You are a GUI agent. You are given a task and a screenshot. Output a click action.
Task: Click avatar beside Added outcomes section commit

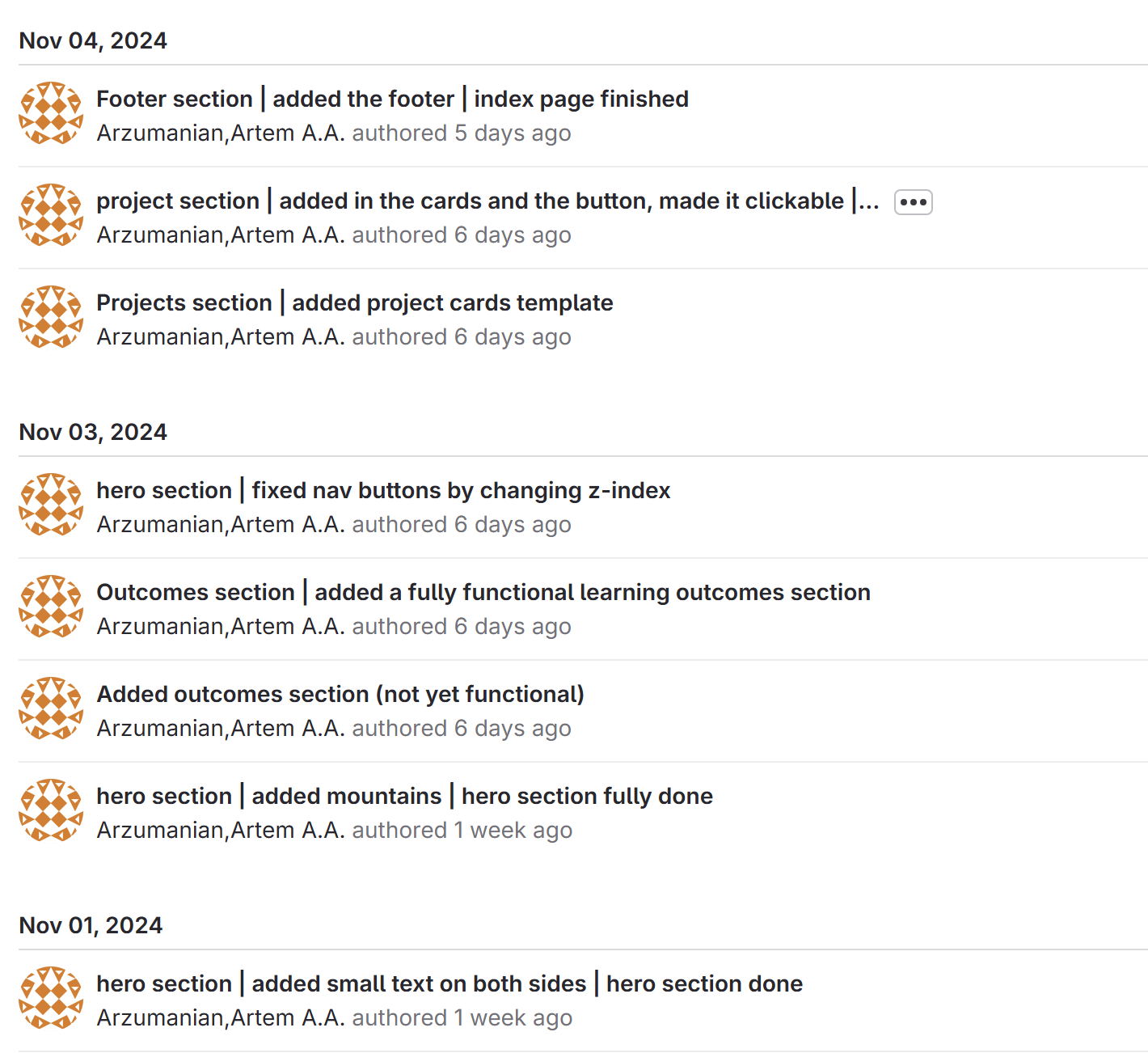51,708
